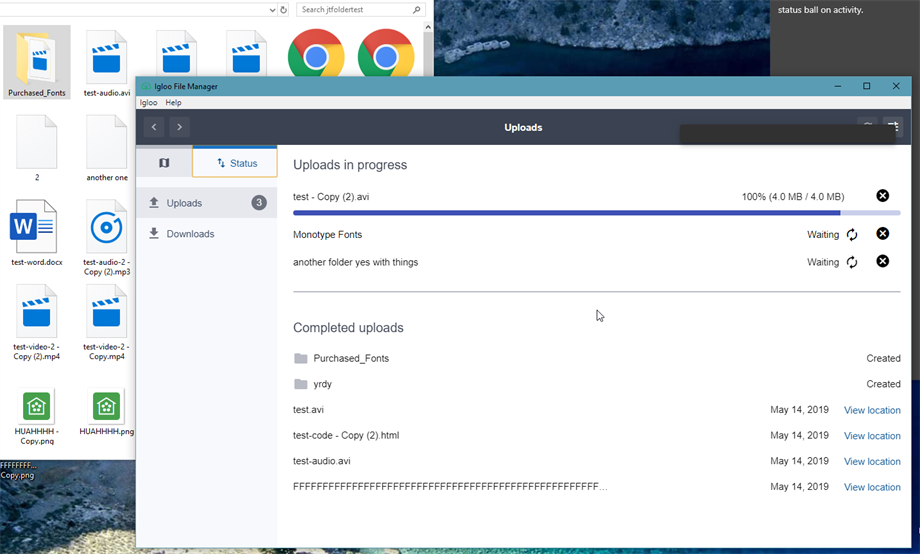The height and width of the screenshot is (554, 920).
Task: Select the test-word.docx file in Explorer
Action: pyautogui.click(x=37, y=235)
